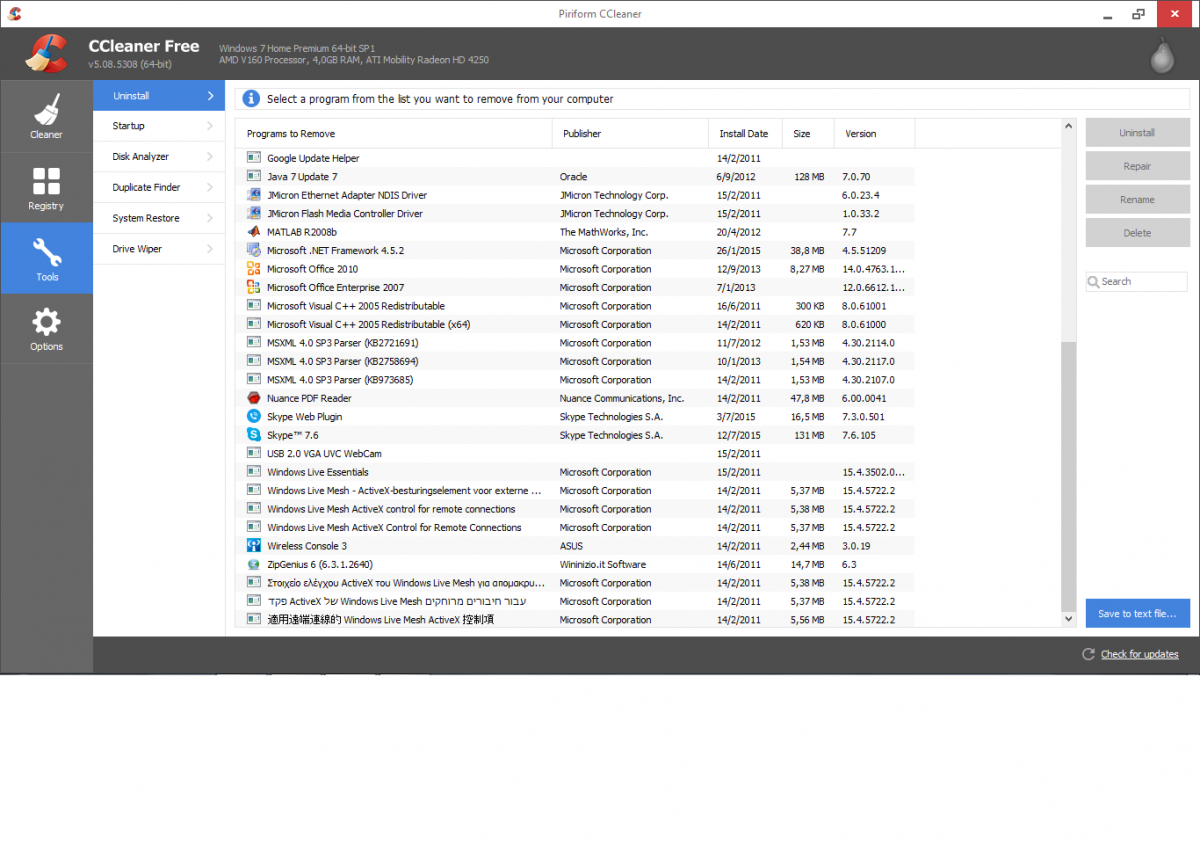This screenshot has height=844, width=1200.
Task: Open the System Restore tab
Action: (159, 218)
